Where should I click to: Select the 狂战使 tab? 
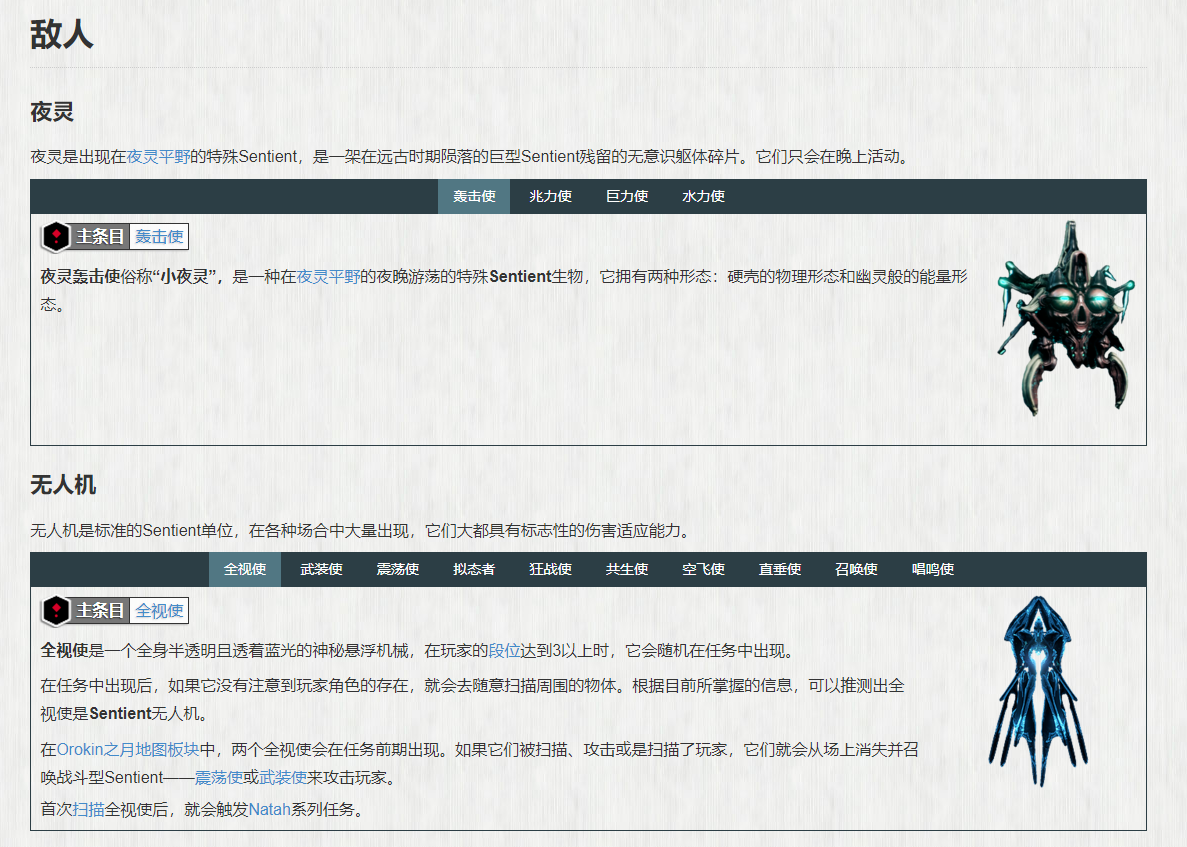pyautogui.click(x=550, y=569)
